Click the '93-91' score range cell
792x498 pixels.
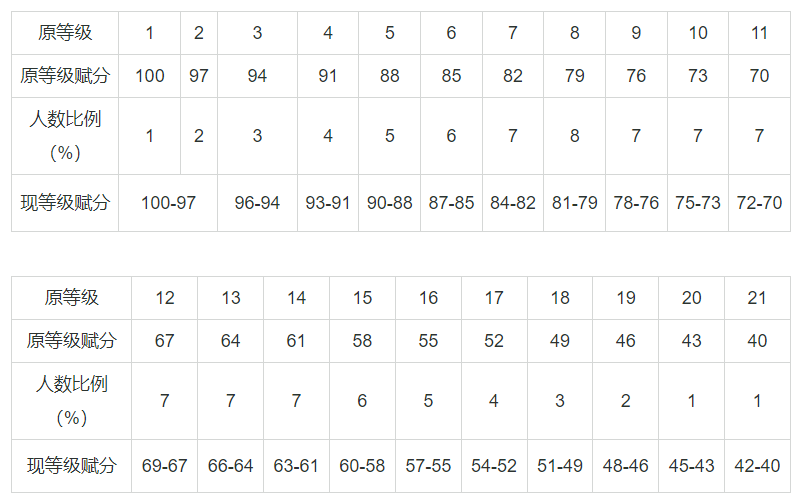coord(328,203)
